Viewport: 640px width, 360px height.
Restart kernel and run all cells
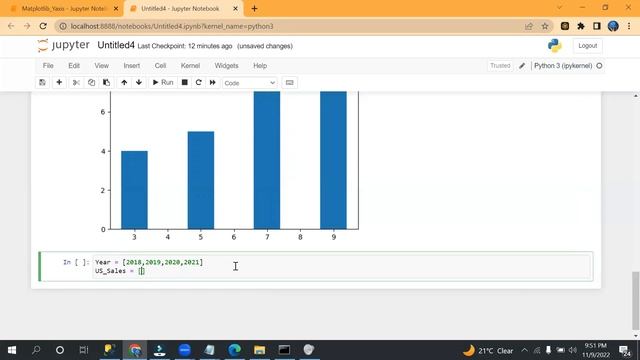213,82
